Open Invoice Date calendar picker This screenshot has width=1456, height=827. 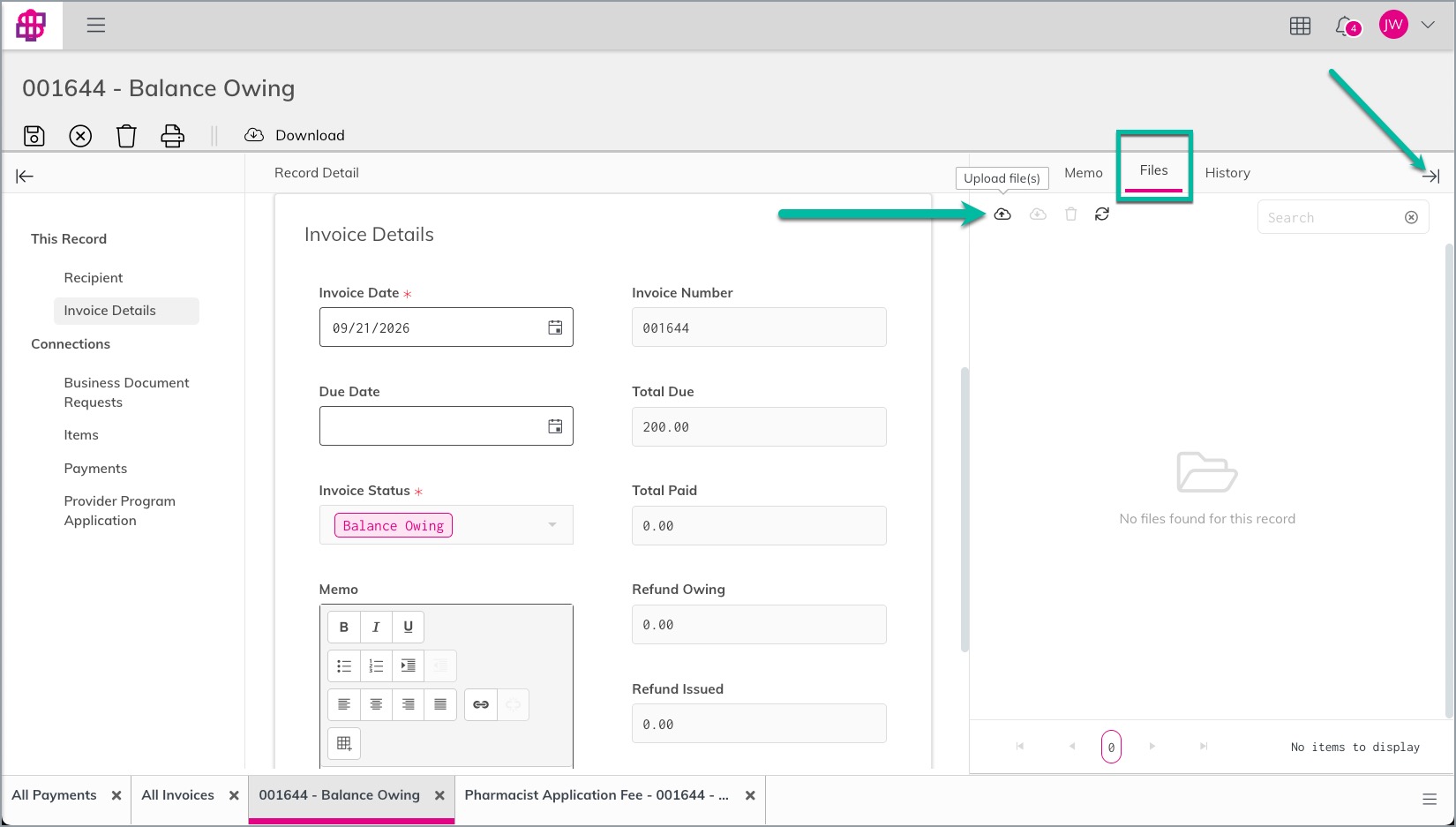555,327
